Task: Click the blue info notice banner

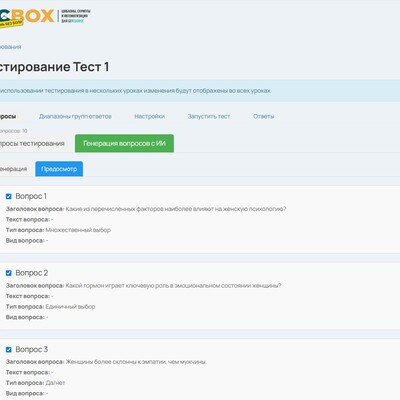Action: 200,91
